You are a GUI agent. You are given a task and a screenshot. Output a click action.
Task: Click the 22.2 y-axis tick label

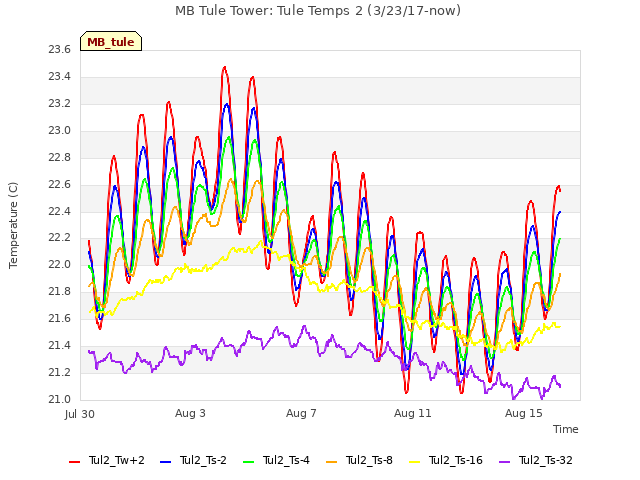click(60, 238)
